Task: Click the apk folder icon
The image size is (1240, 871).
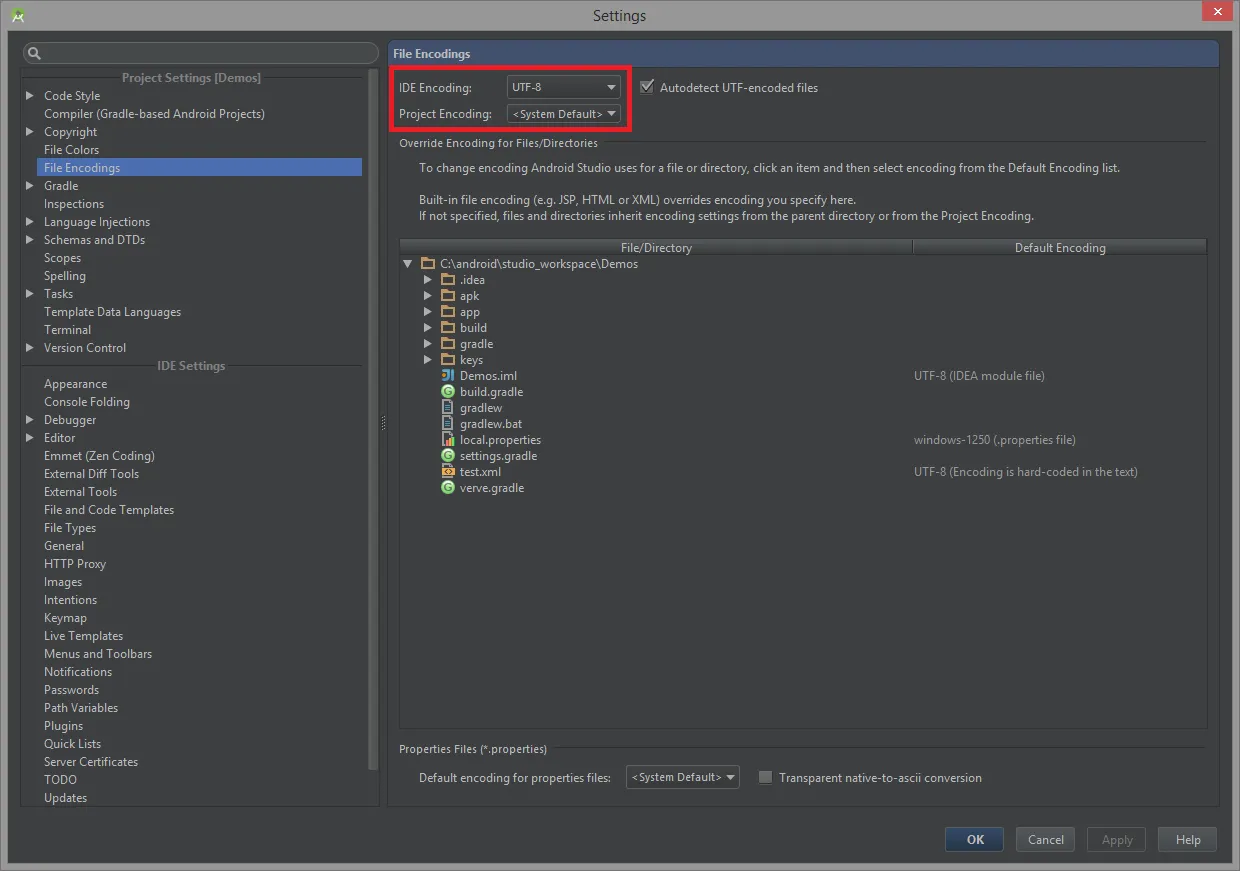Action: (448, 296)
